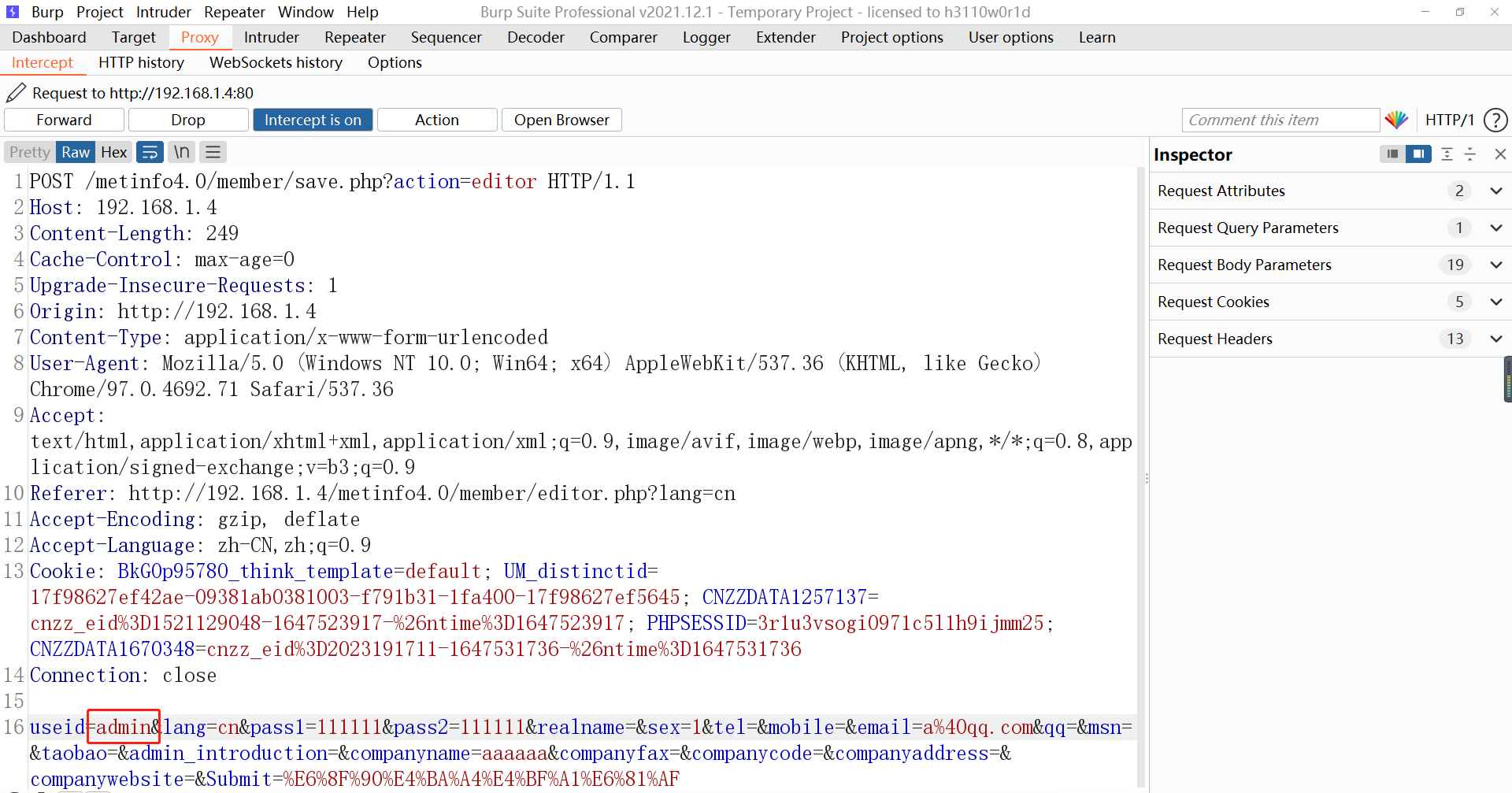This screenshot has height=793, width=1512.
Task: Open the Learn tab
Action: pyautogui.click(x=1097, y=37)
